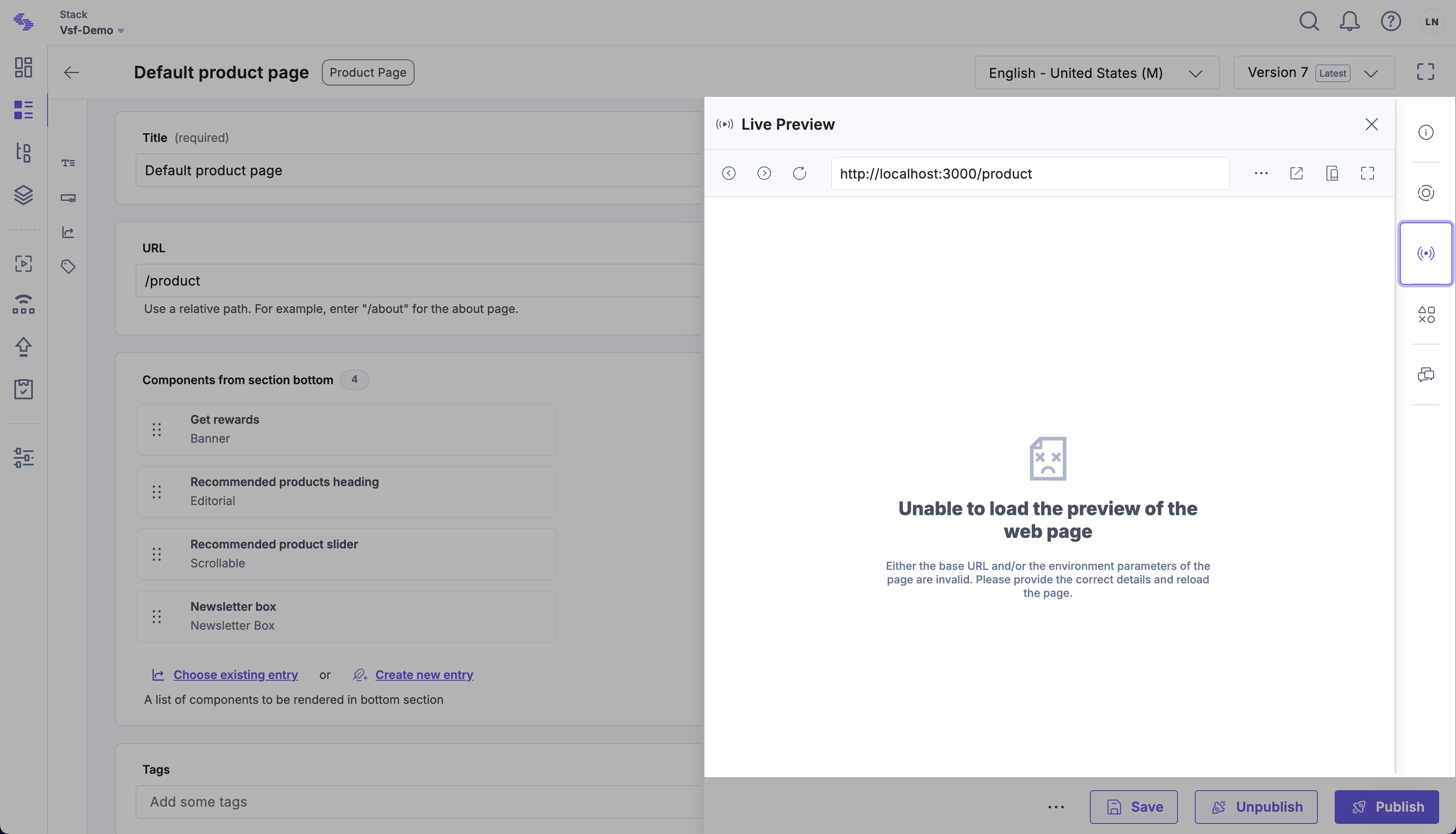Go back in Live Preview browser

click(x=728, y=173)
